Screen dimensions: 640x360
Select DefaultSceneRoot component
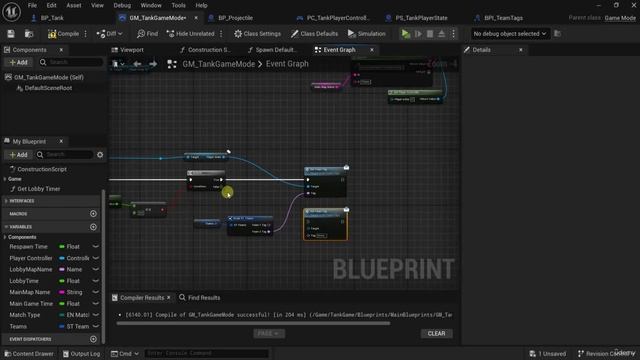tap(48, 88)
